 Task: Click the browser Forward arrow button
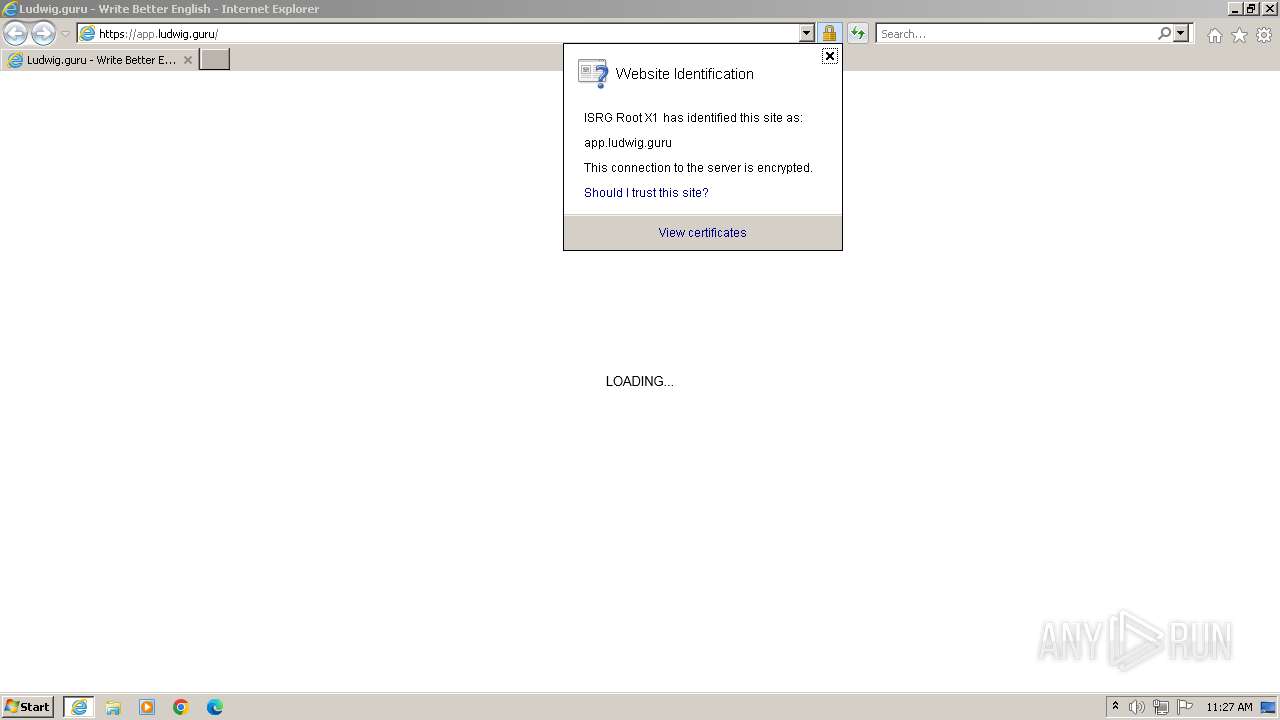(x=43, y=34)
